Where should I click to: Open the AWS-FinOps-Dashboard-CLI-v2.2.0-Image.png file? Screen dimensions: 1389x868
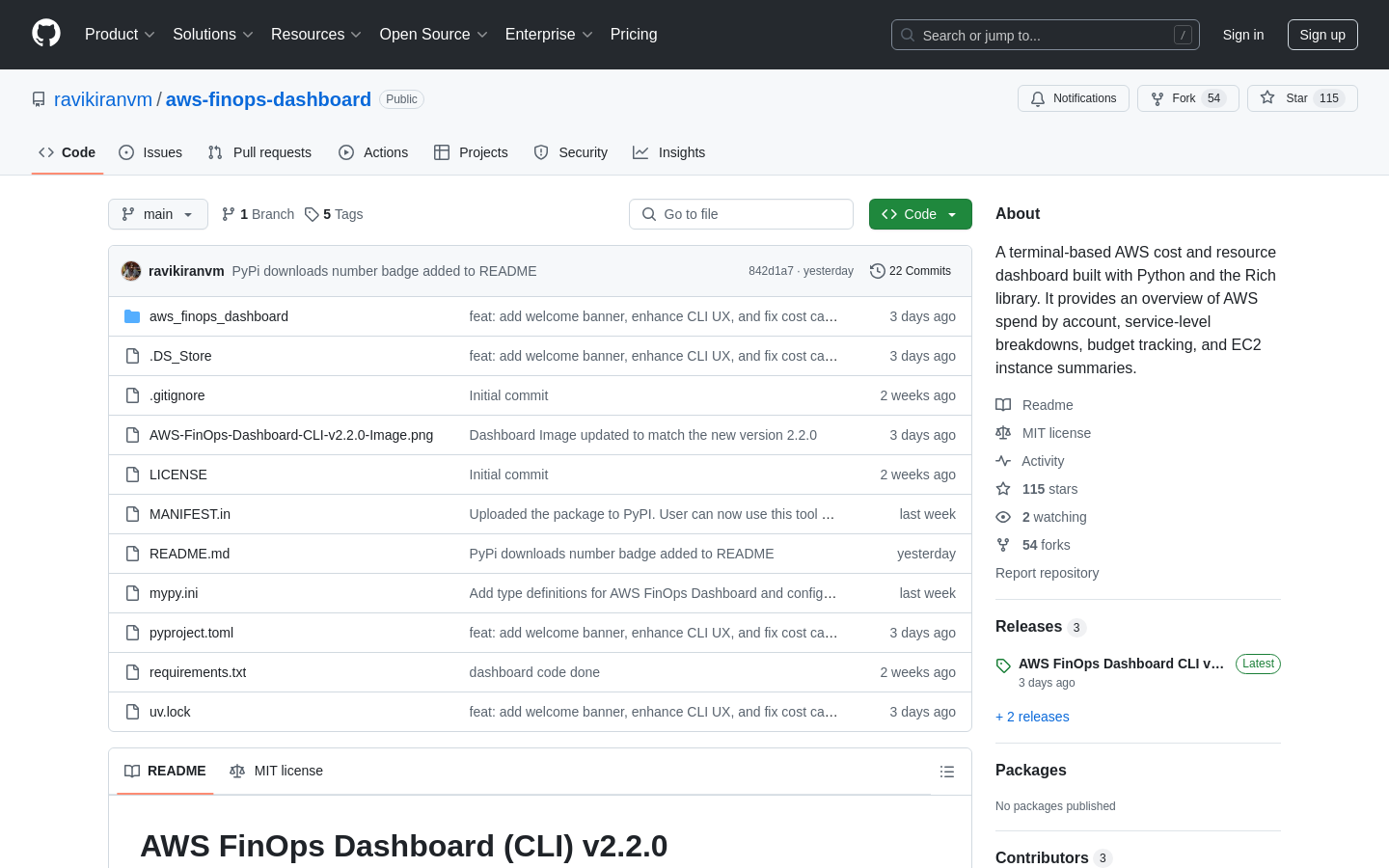pos(291,435)
